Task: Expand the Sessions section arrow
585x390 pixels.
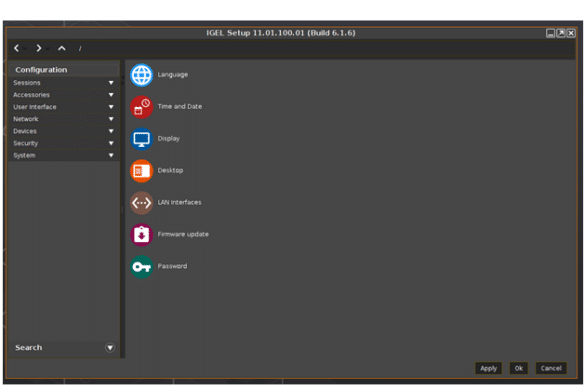Action: coord(111,83)
